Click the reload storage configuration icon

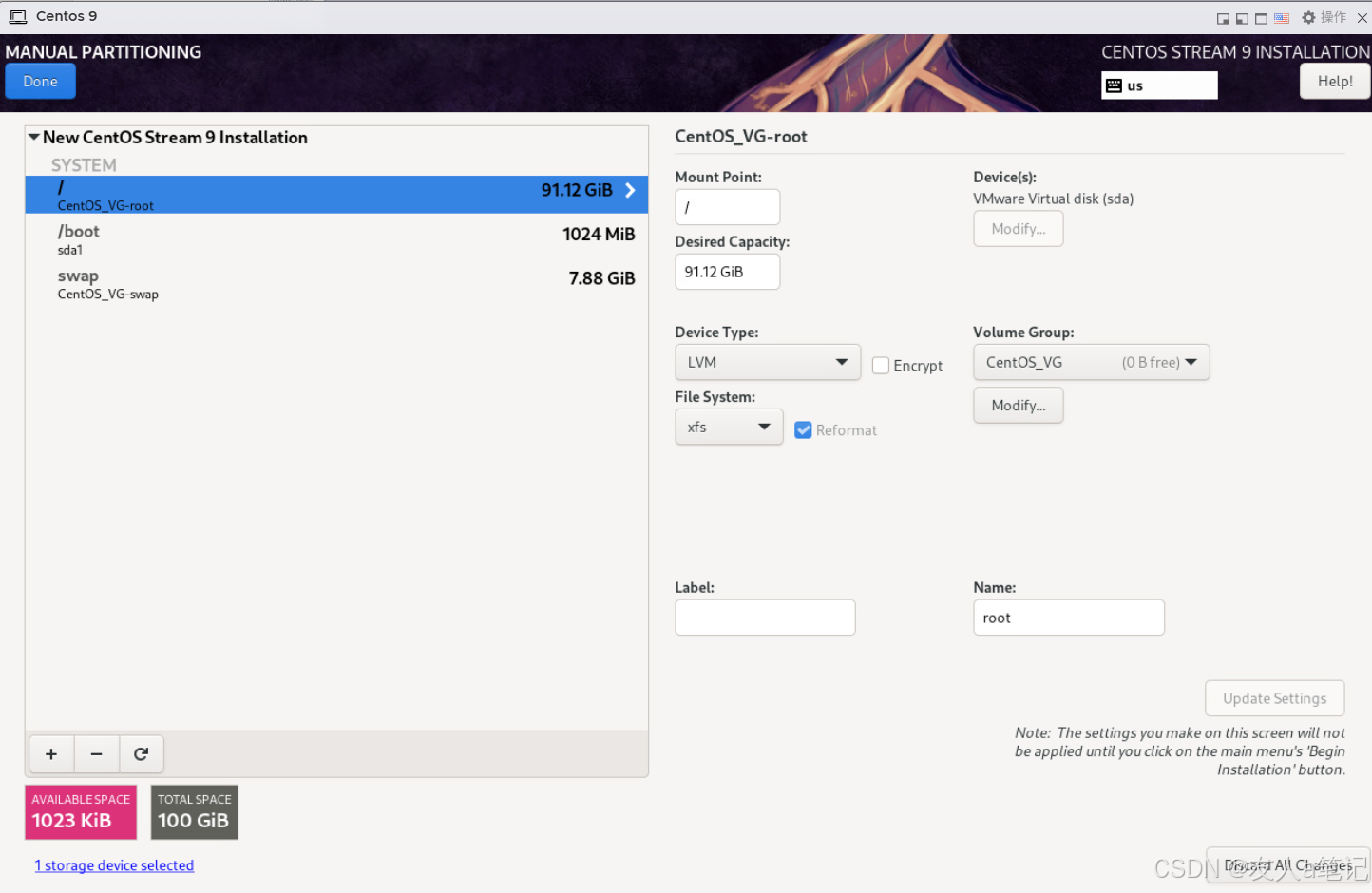click(141, 754)
